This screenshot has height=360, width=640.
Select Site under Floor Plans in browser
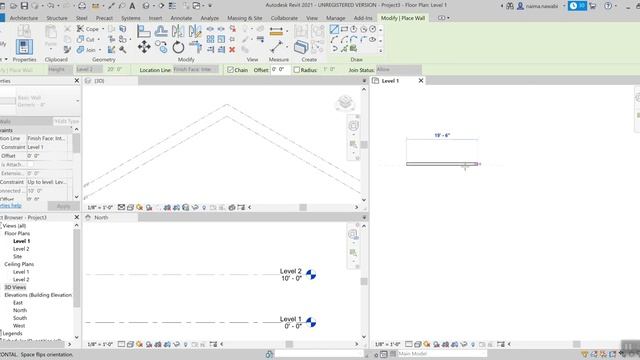(x=17, y=256)
